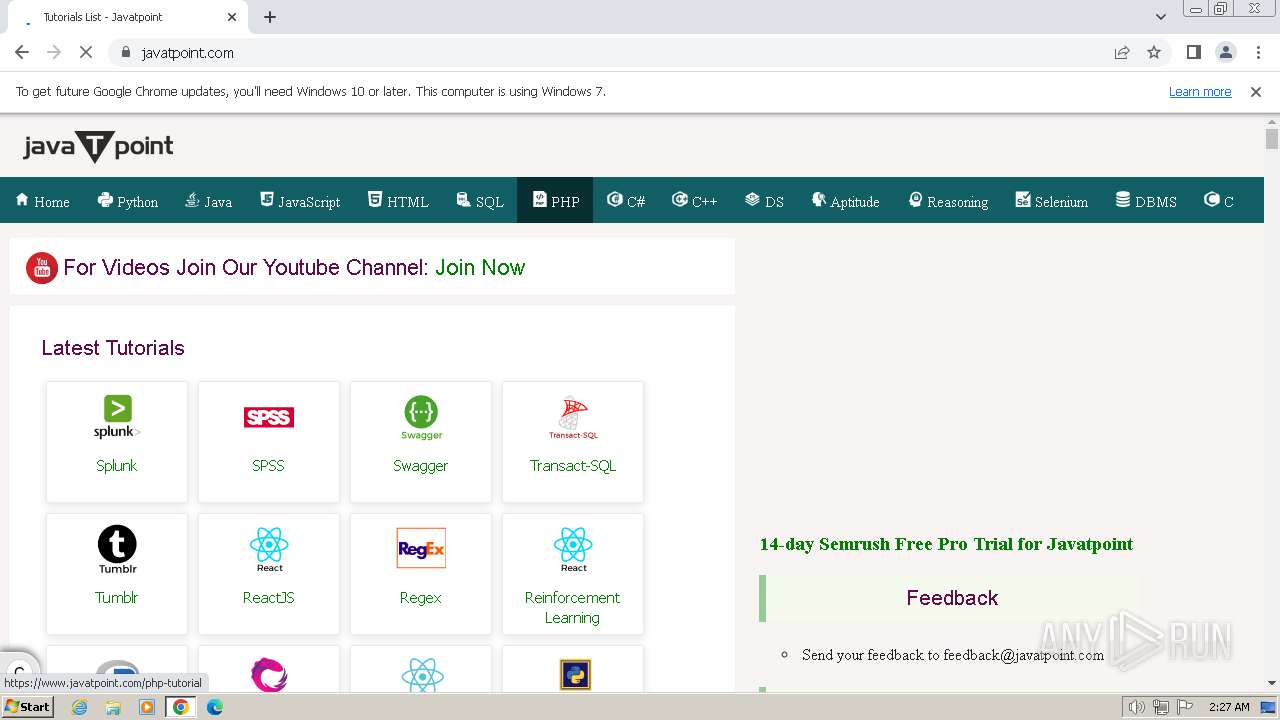The image size is (1280, 720).
Task: Click the Learn more link
Action: click(x=1200, y=92)
